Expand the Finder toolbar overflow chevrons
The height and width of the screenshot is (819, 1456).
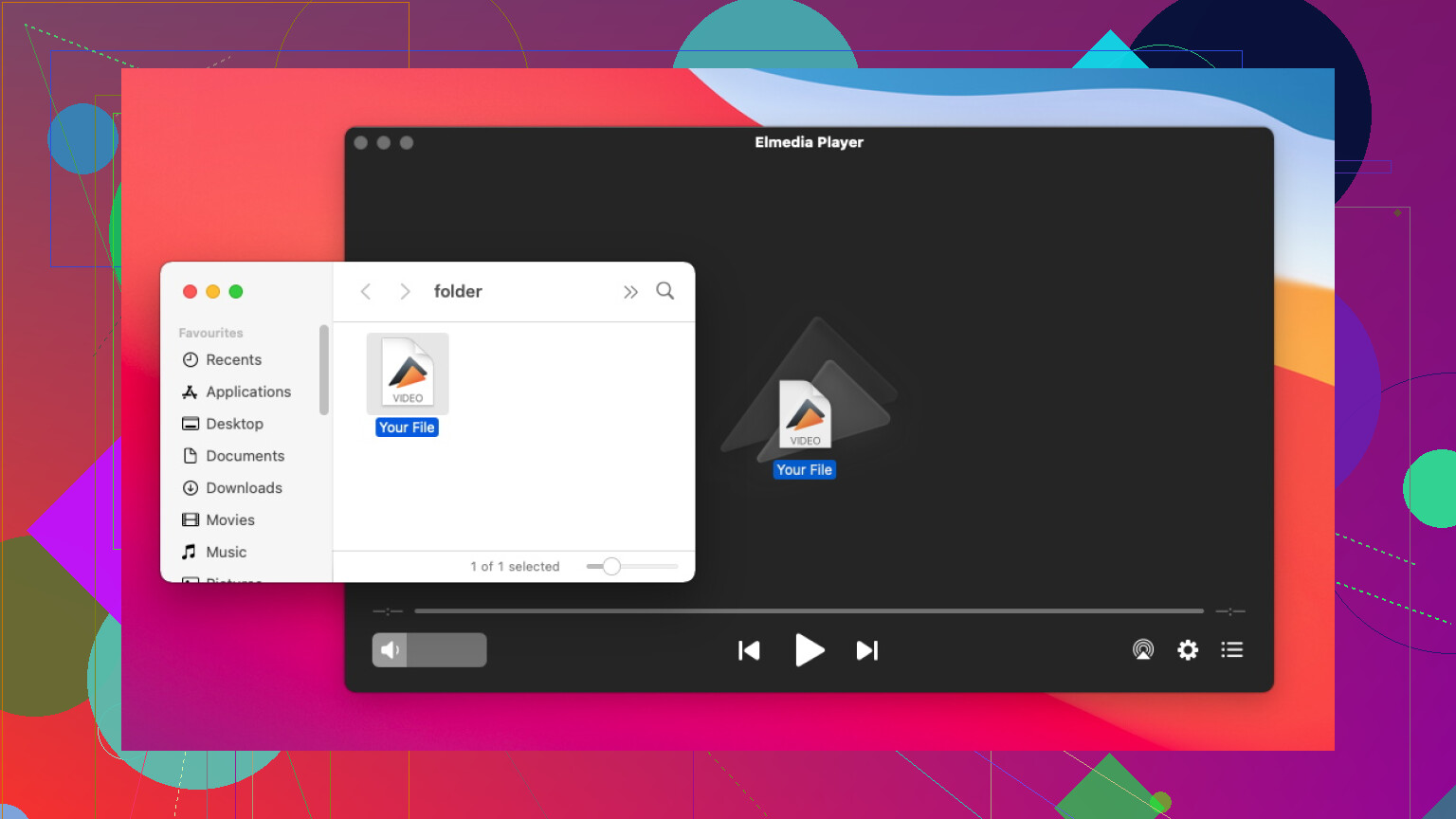(x=630, y=292)
